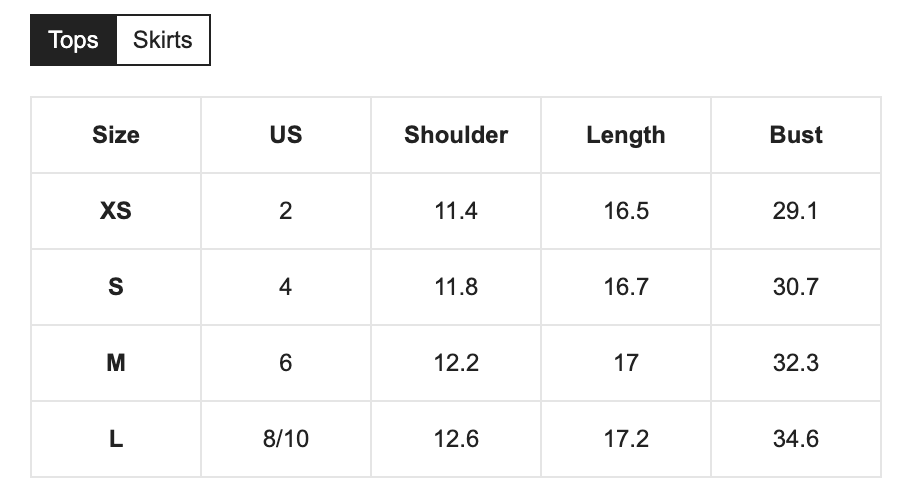Switch to the Skirts tab
919x492 pixels.
click(x=163, y=40)
